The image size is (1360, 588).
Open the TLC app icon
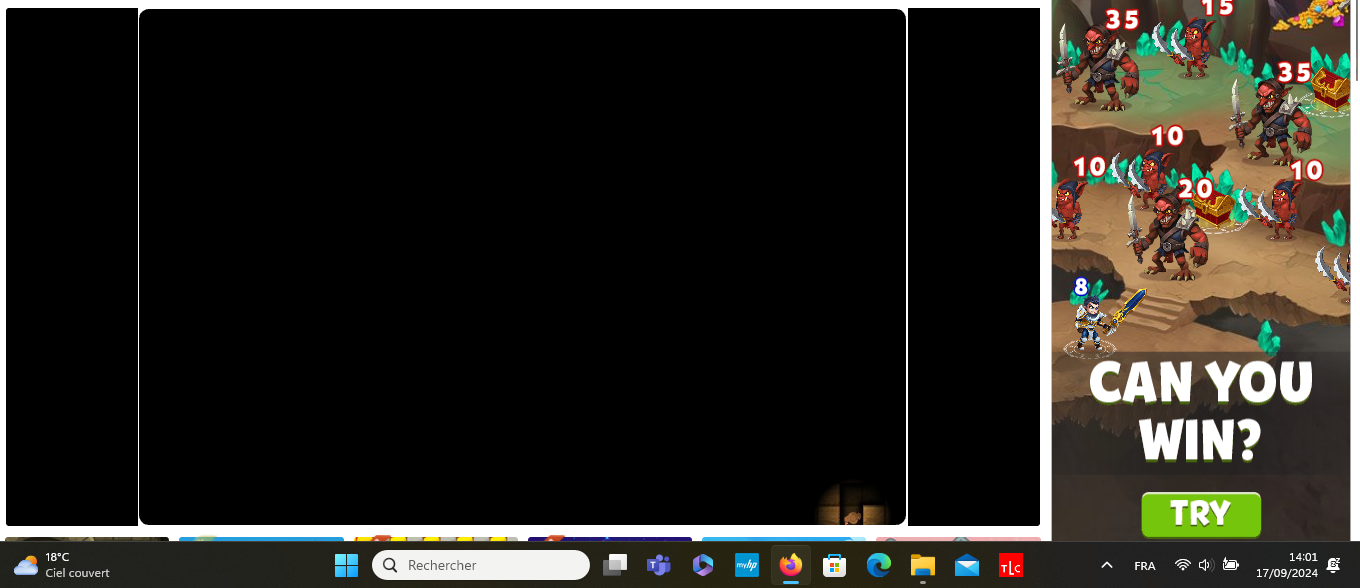(x=1011, y=565)
